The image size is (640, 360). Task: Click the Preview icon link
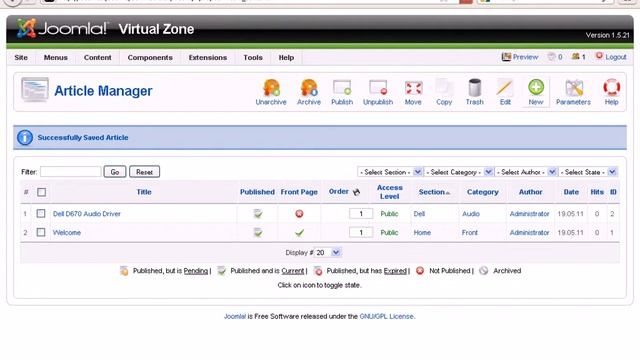pos(520,57)
